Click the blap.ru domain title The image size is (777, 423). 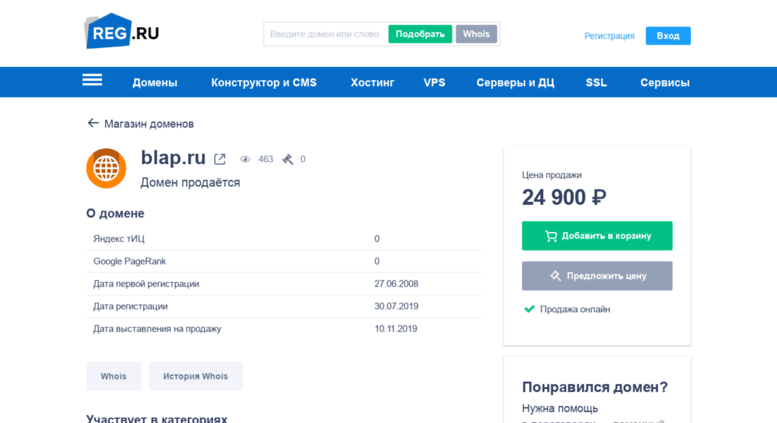click(x=173, y=158)
